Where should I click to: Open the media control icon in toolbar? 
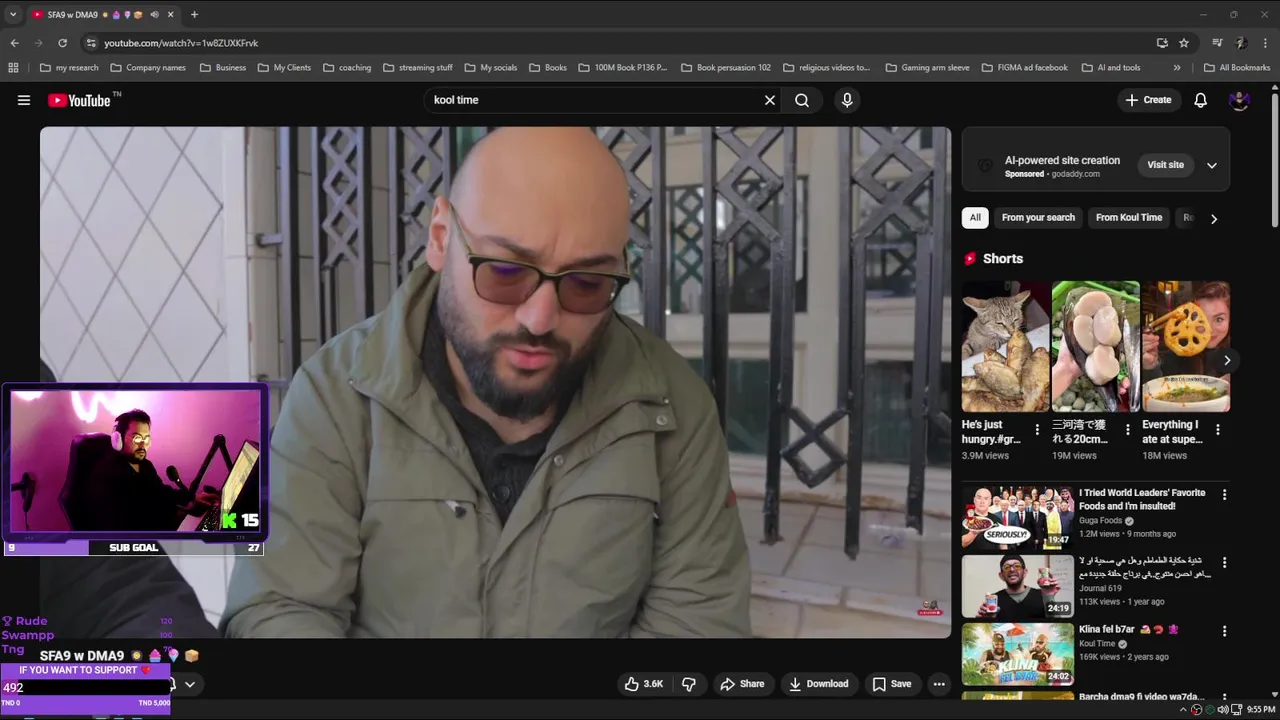tap(1217, 43)
